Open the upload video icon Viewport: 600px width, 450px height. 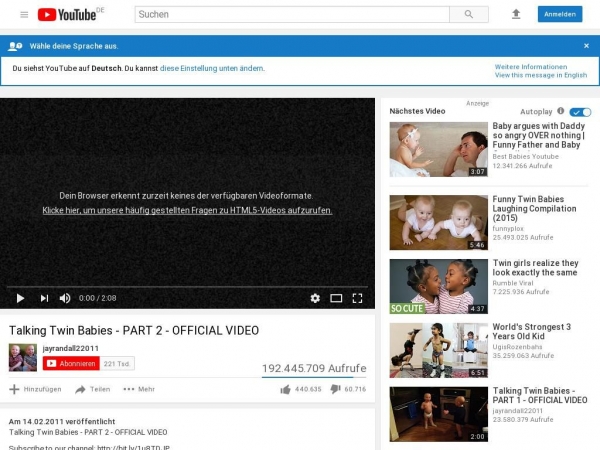pos(516,14)
